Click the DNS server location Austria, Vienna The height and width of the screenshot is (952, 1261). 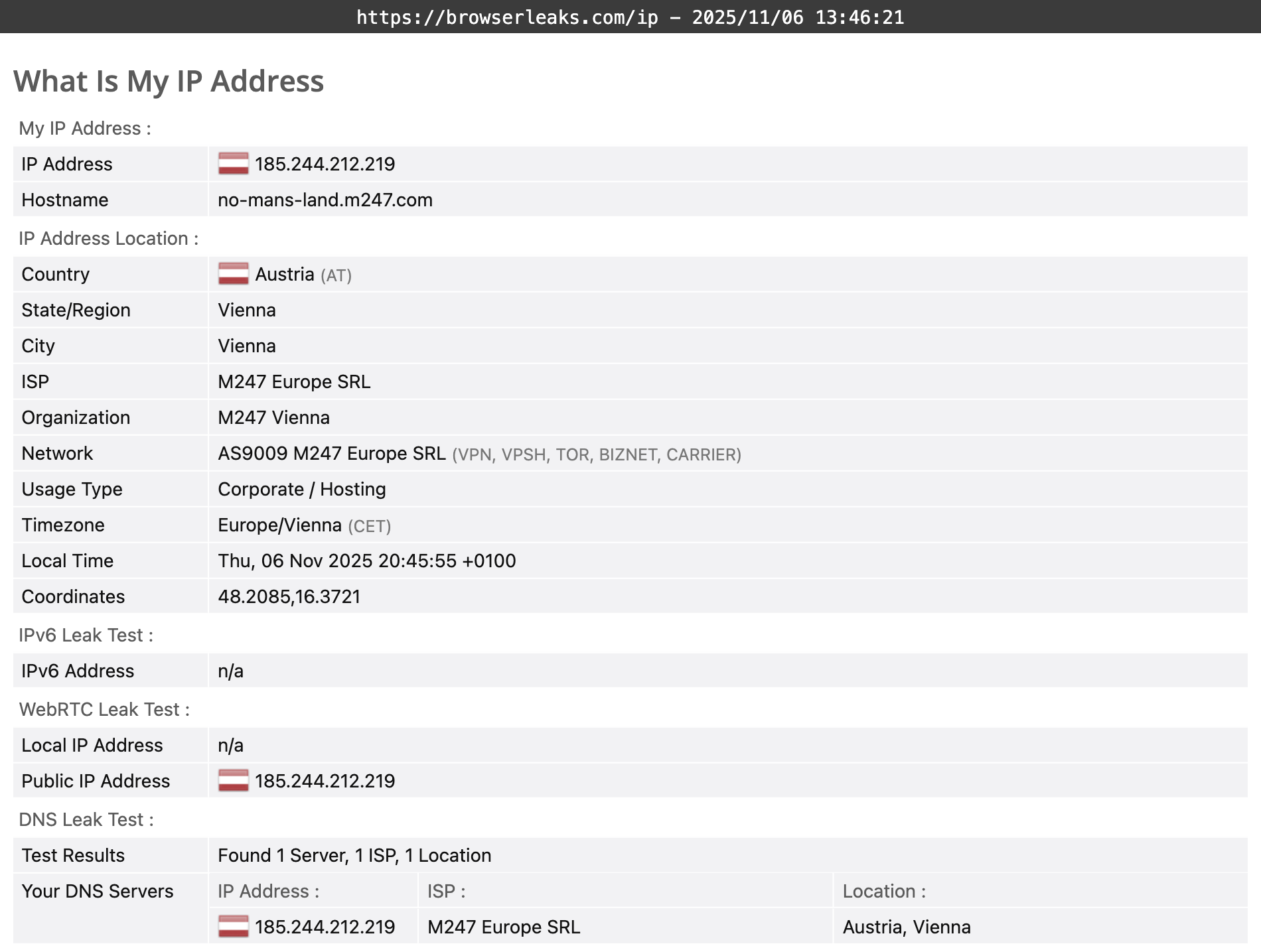coord(907,927)
